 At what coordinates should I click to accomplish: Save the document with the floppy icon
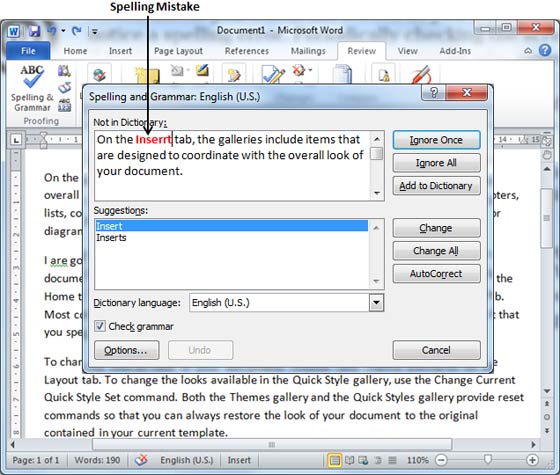(x=34, y=31)
